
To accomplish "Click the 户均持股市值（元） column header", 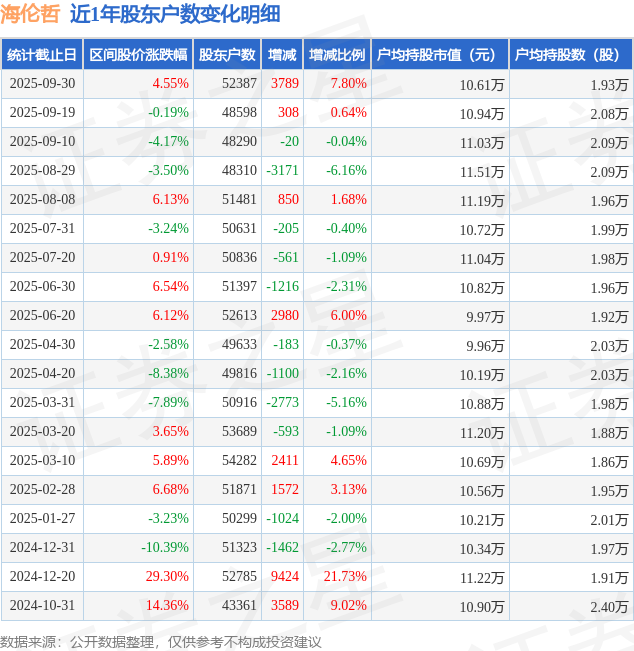I will (x=439, y=55).
